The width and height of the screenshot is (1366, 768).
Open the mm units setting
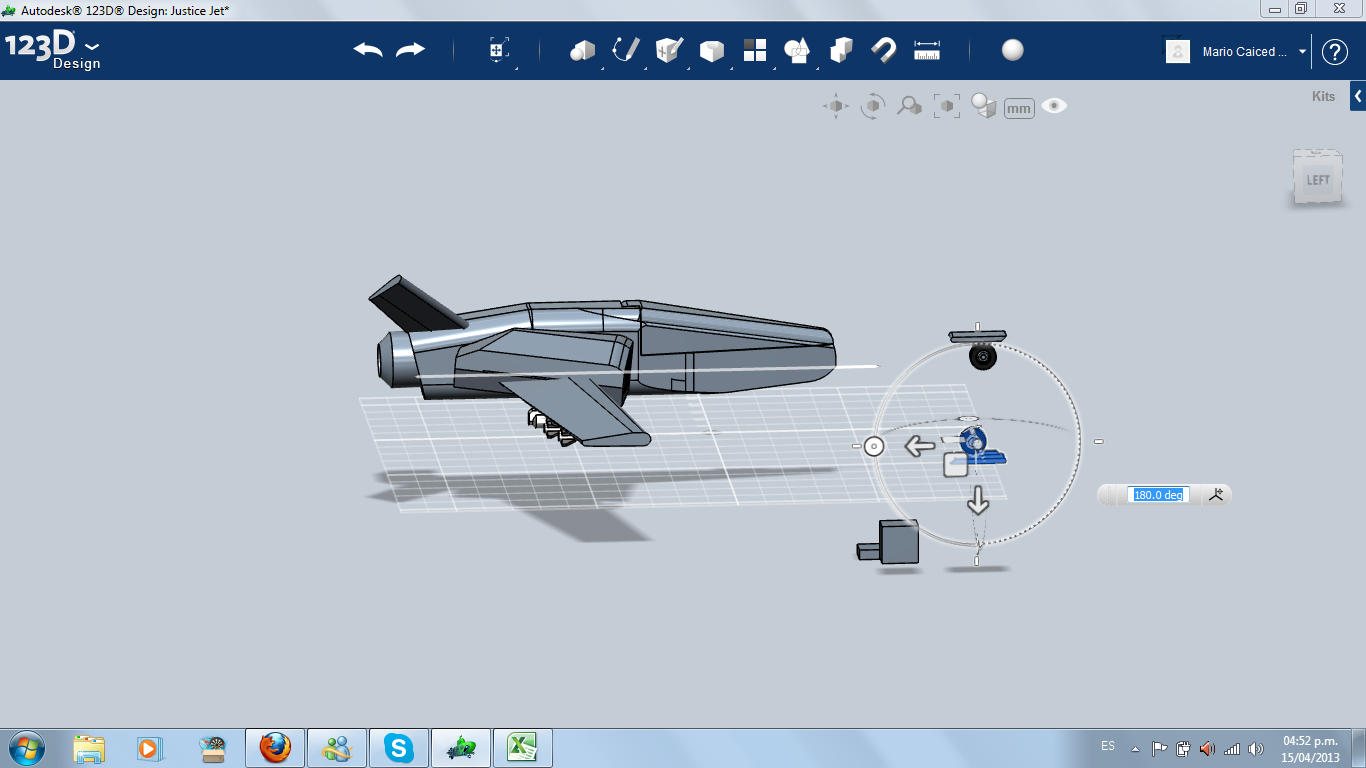(x=1019, y=108)
